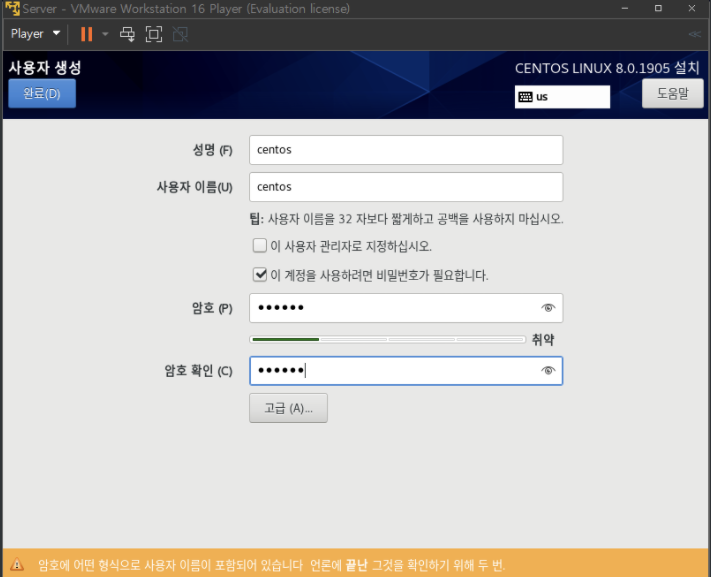711x577 pixels.
Task: Minimize the VMware Player window
Action: click(625, 9)
